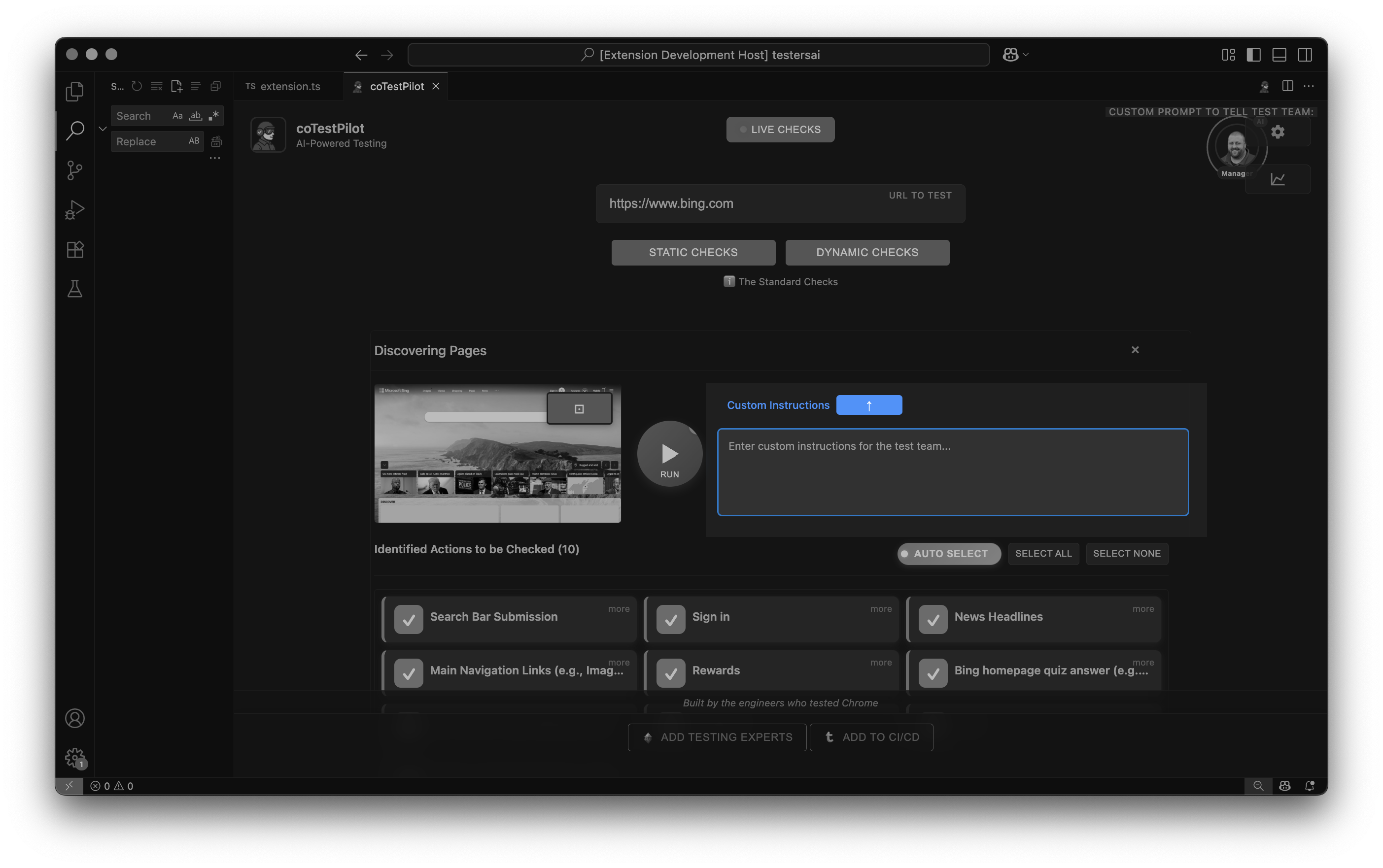
Task: Collapse the Replace toggle chevron
Action: click(103, 129)
